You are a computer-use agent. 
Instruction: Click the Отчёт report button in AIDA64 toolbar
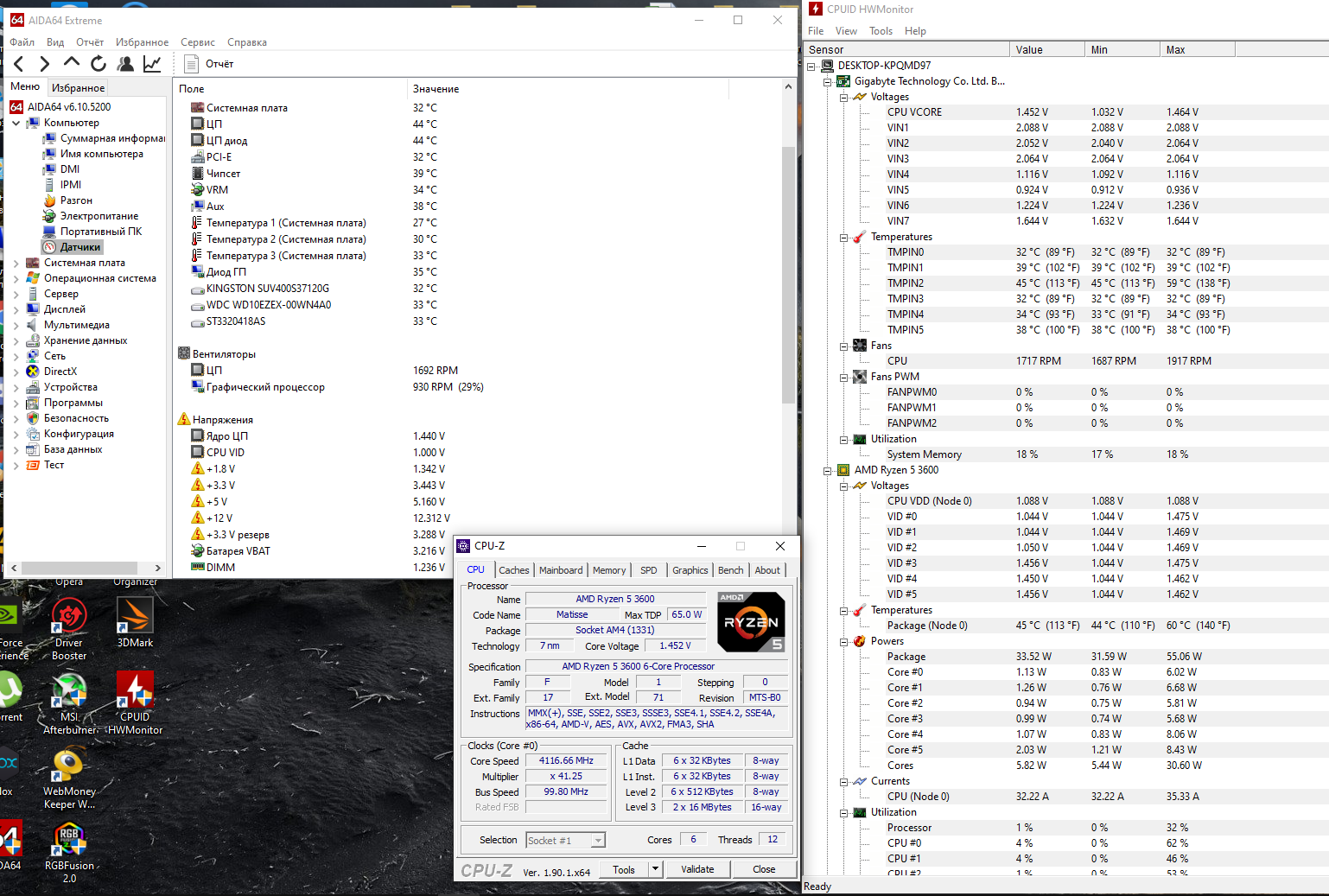point(209,63)
